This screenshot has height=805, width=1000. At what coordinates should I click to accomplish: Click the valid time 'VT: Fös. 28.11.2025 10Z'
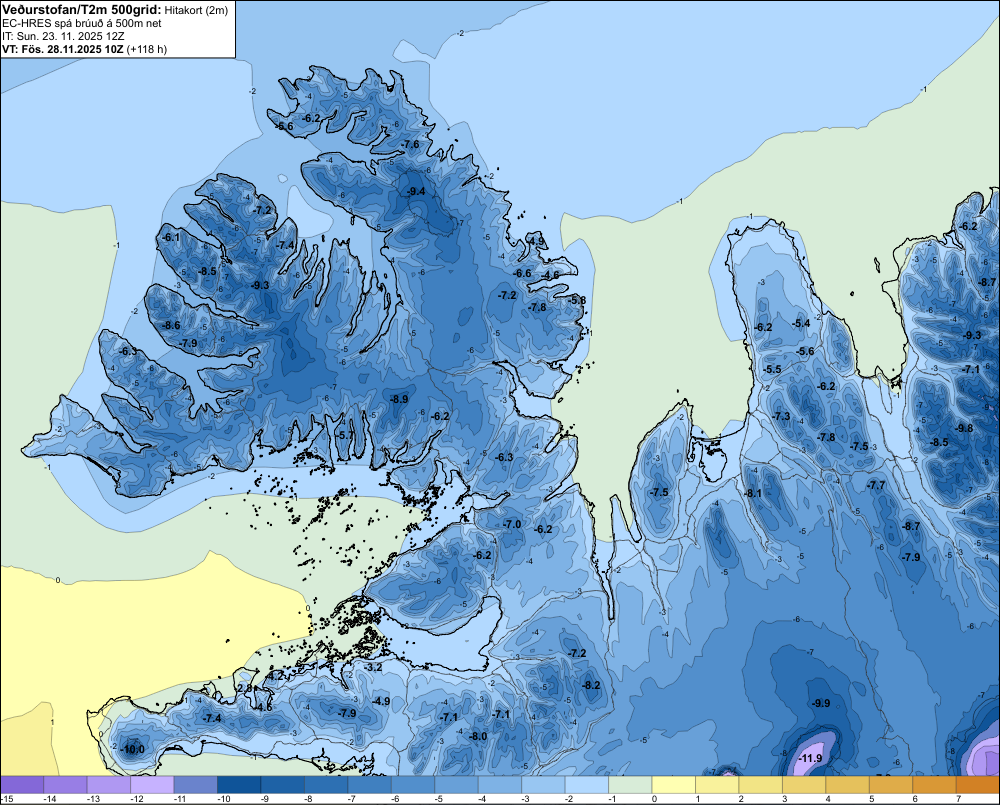click(x=62, y=49)
